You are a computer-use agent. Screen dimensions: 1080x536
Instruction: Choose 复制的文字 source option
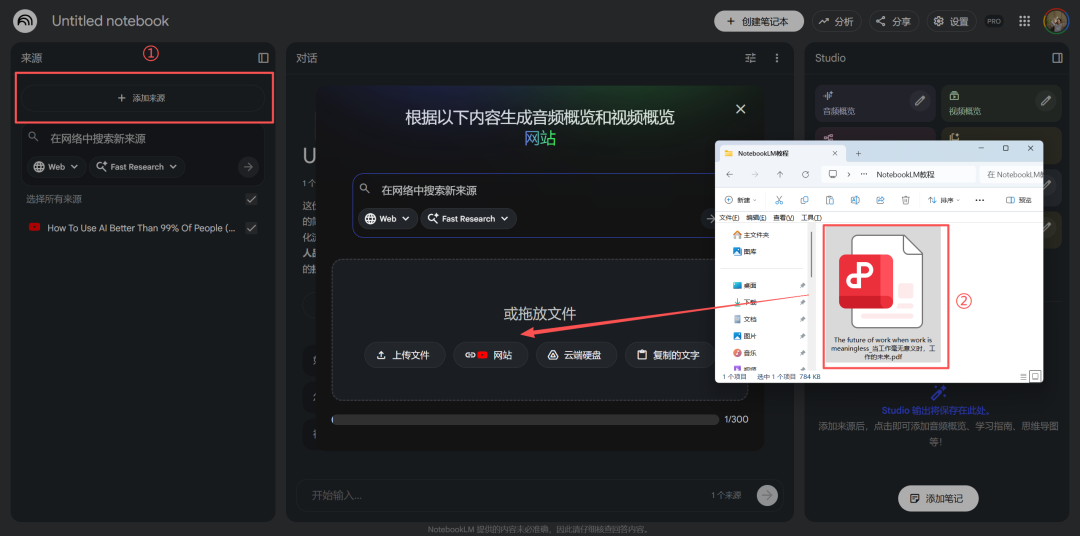(x=669, y=355)
